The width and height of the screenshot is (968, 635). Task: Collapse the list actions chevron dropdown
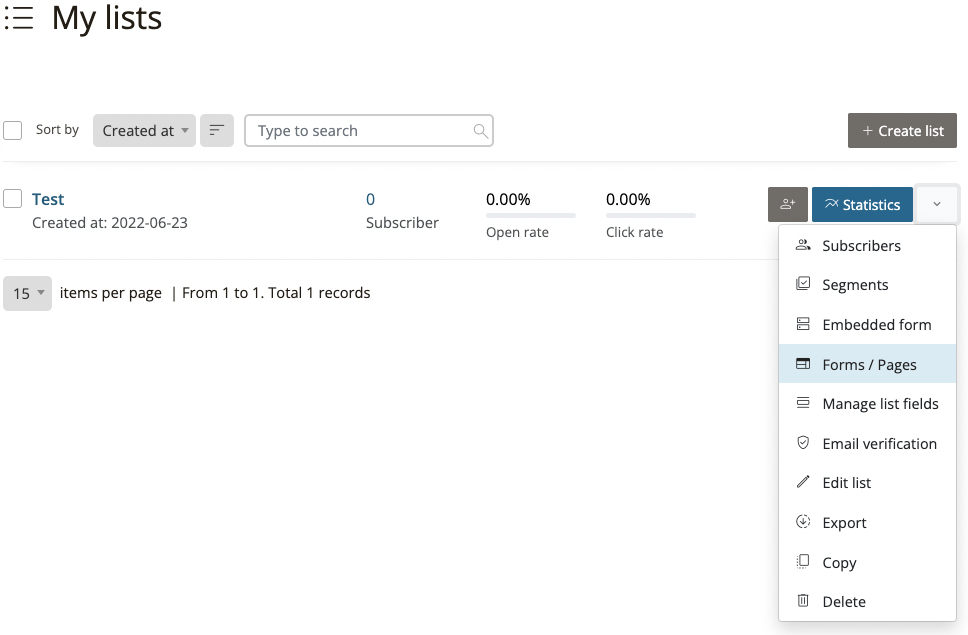937,204
